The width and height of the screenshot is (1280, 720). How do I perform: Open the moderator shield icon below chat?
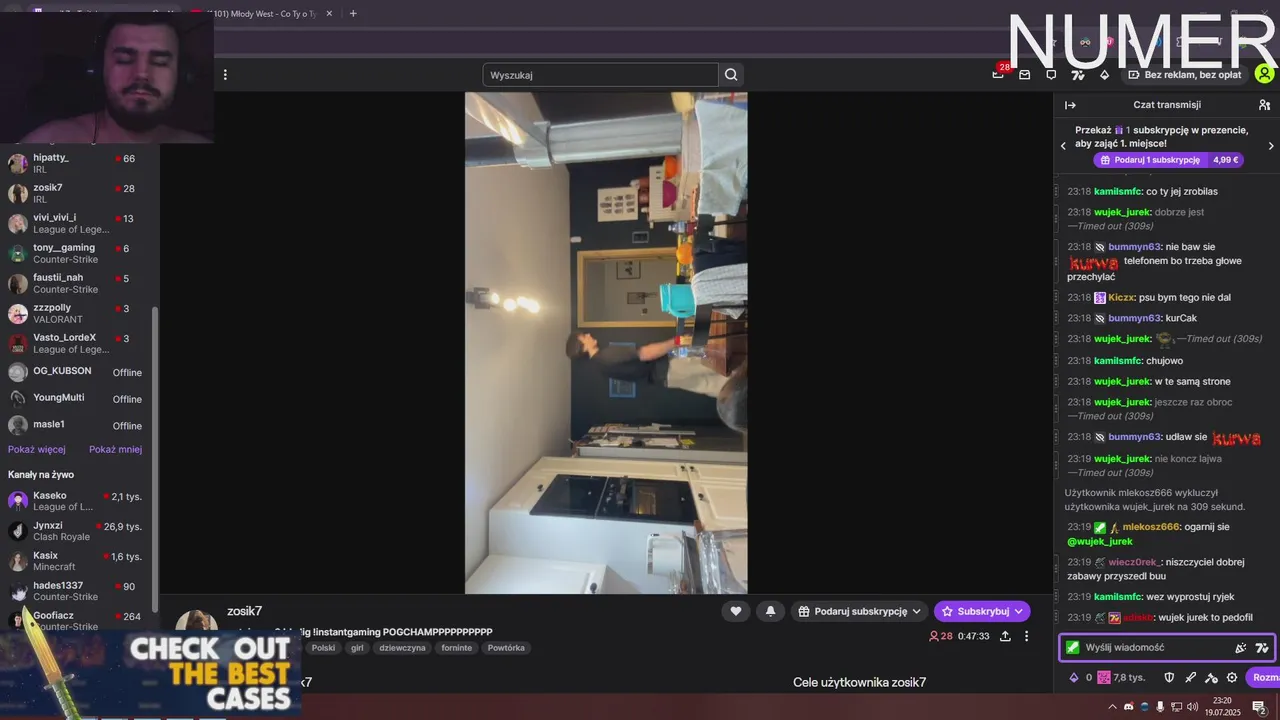coord(1169,677)
